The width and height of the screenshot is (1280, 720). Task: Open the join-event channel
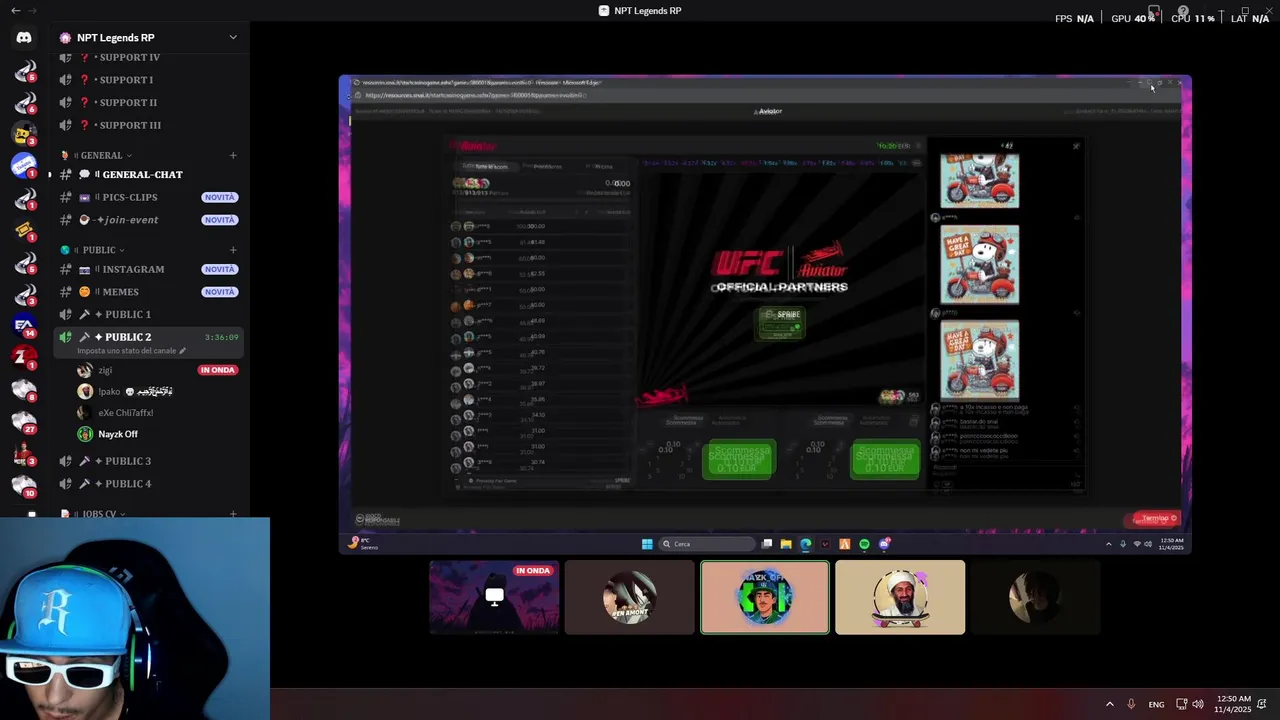(149, 220)
